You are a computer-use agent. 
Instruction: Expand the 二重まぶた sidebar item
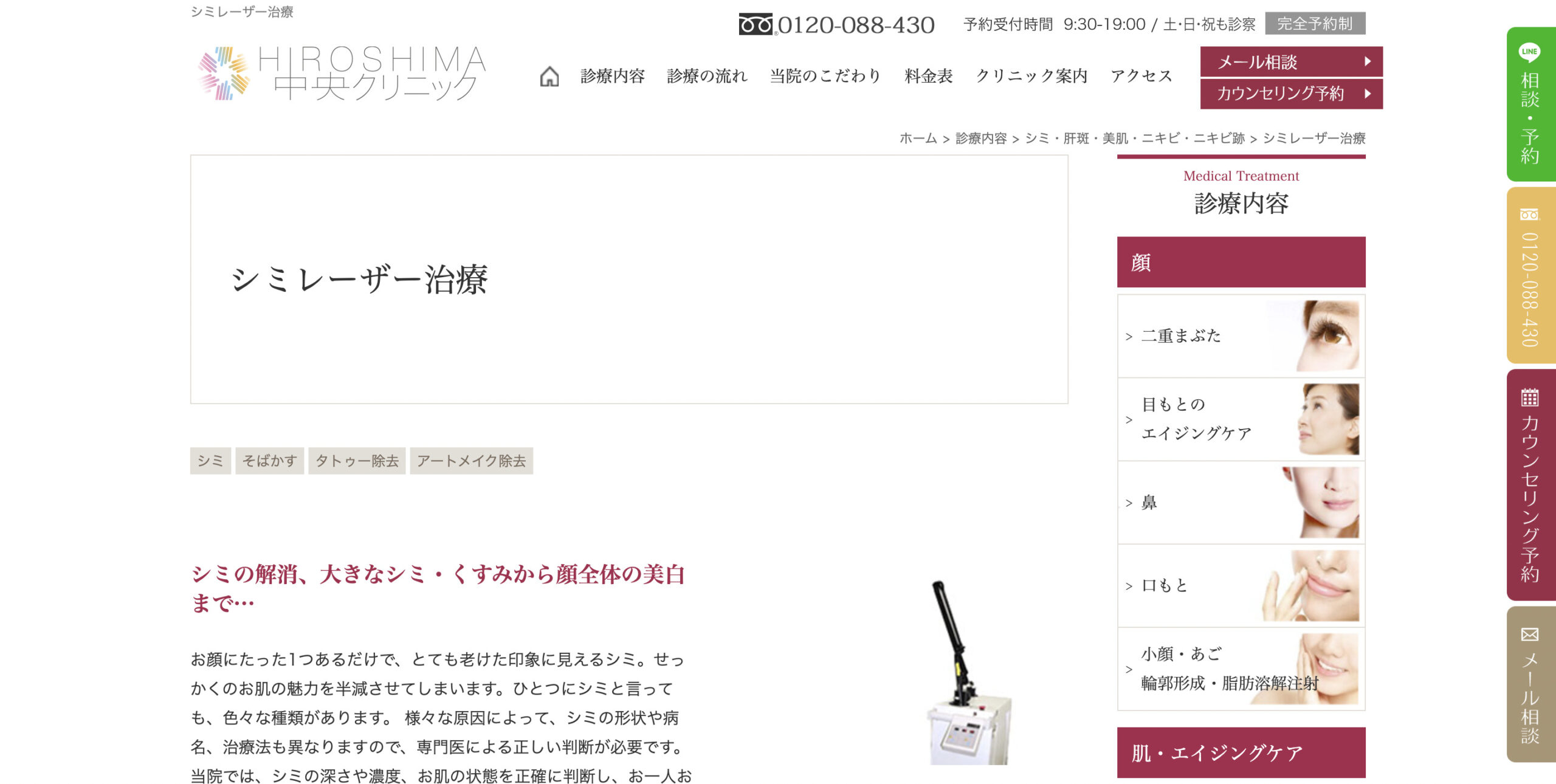1241,336
